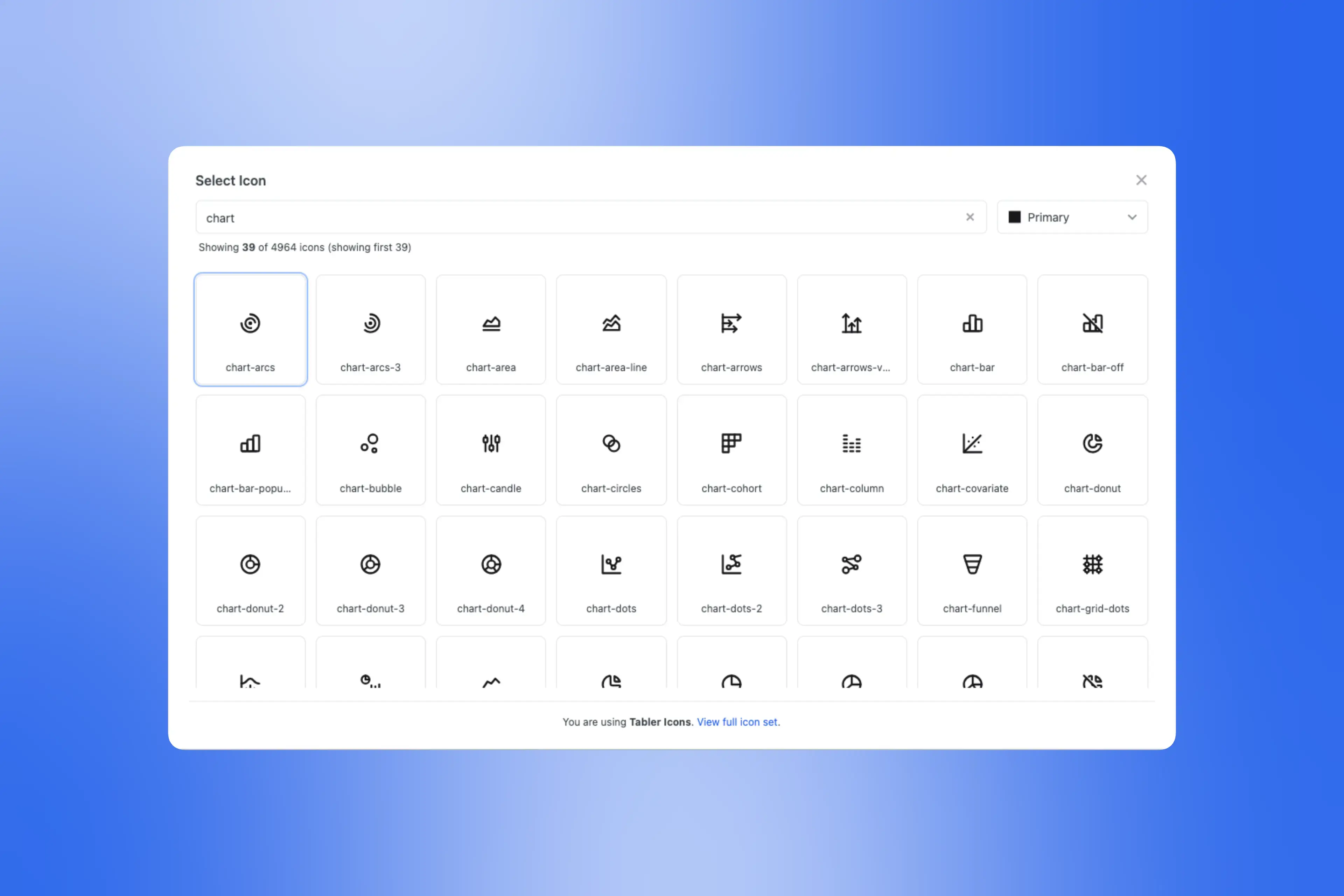Pick the chart-bar icon
The image size is (1344, 896).
tap(972, 330)
